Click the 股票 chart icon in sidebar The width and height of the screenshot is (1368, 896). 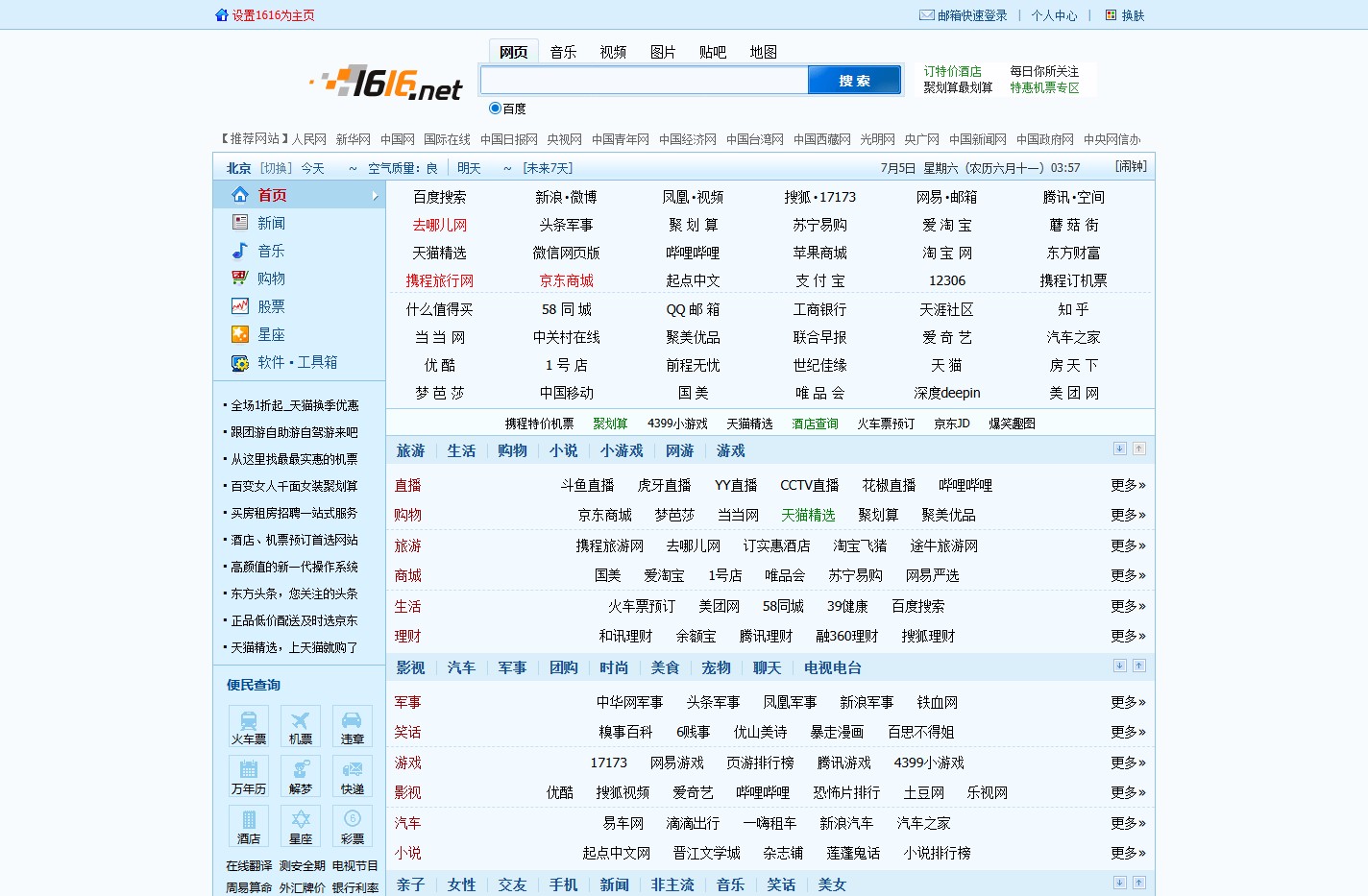(240, 306)
